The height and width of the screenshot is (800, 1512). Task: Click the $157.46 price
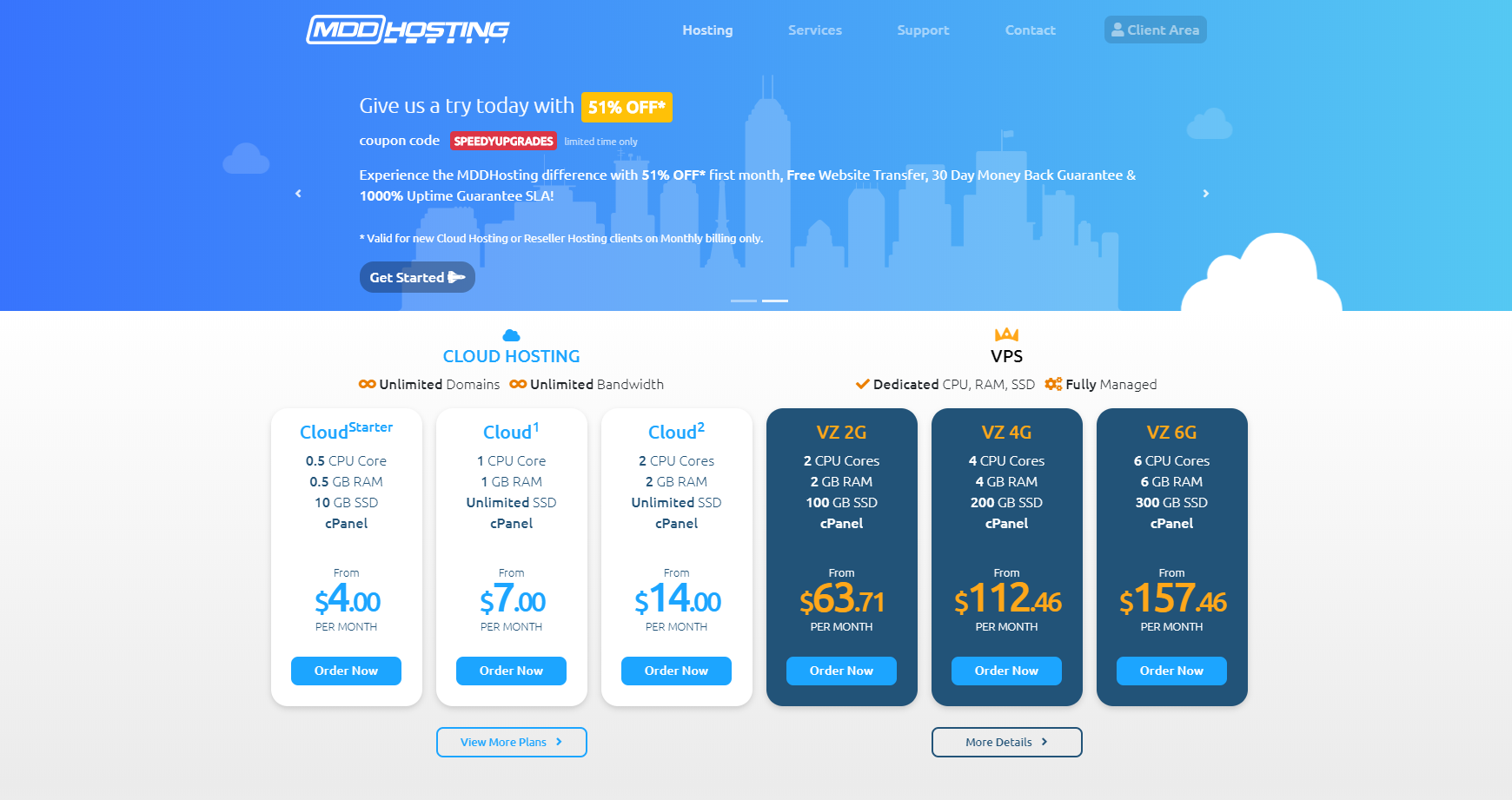tap(1172, 599)
